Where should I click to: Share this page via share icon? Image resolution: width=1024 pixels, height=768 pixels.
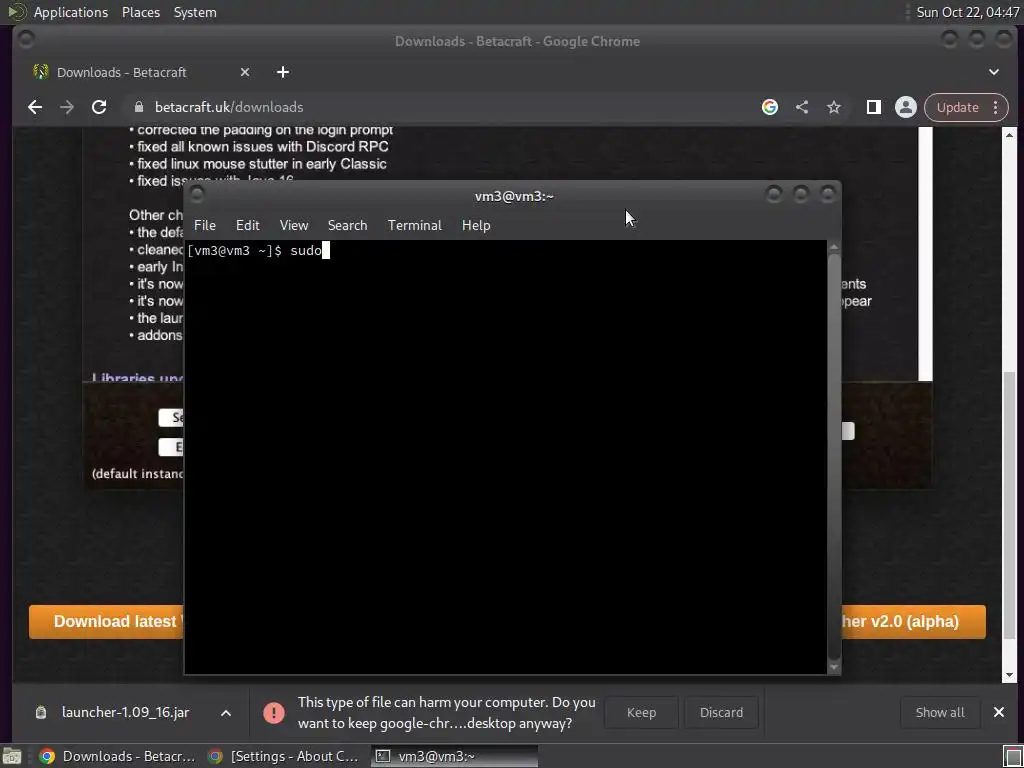(802, 107)
